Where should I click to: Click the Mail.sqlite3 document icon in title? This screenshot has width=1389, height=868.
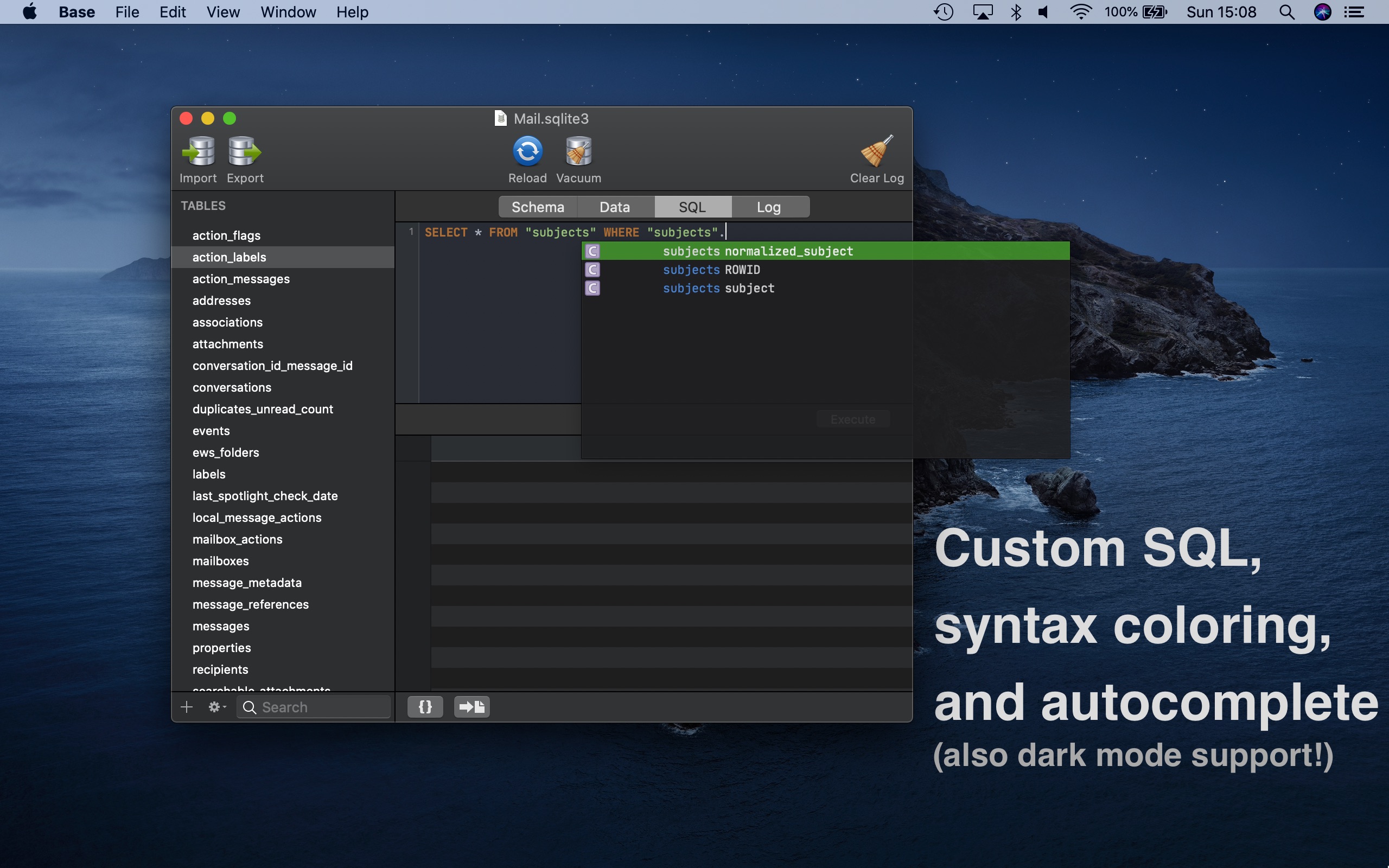[500, 118]
